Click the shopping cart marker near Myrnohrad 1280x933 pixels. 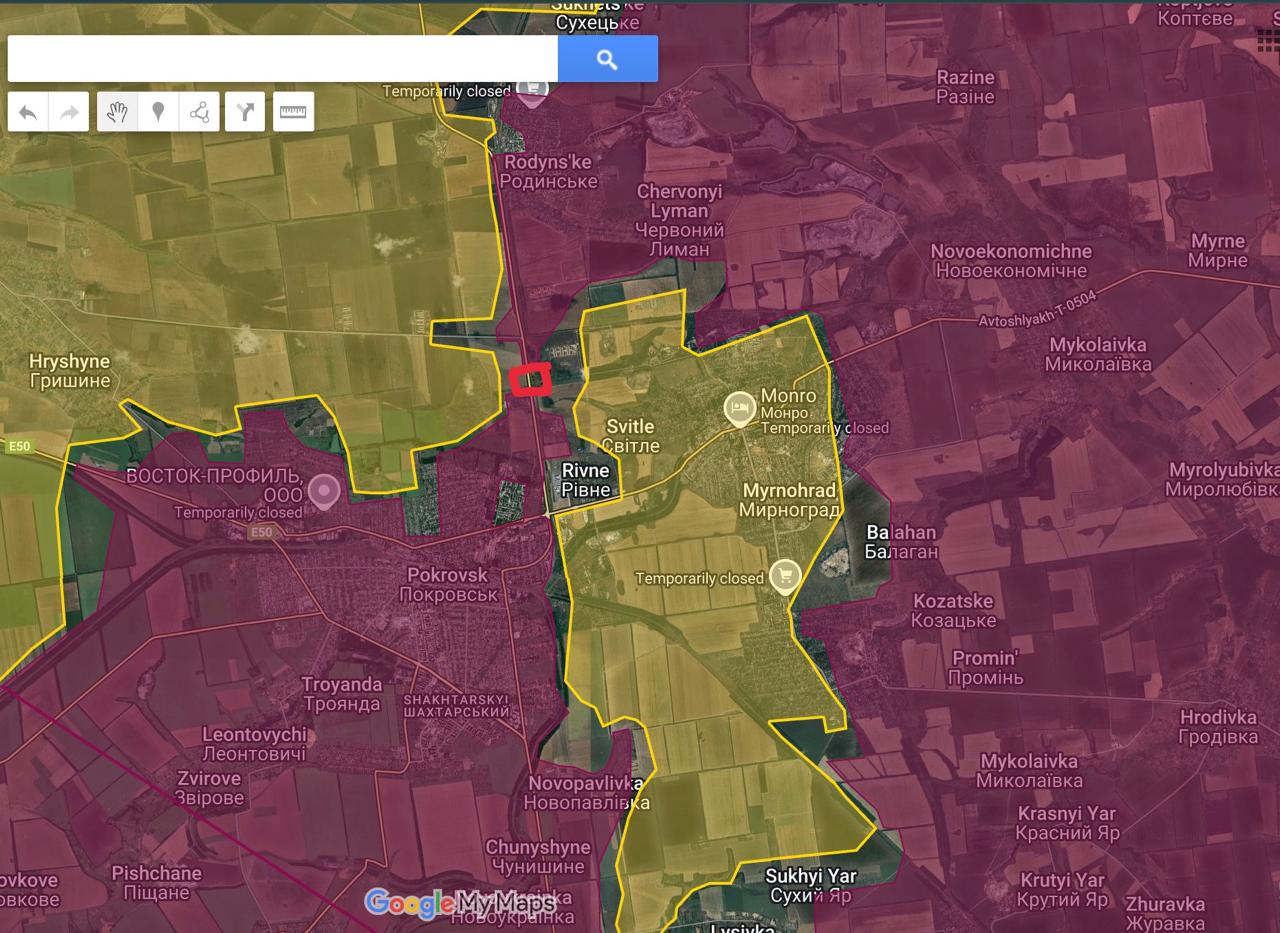[x=785, y=577]
